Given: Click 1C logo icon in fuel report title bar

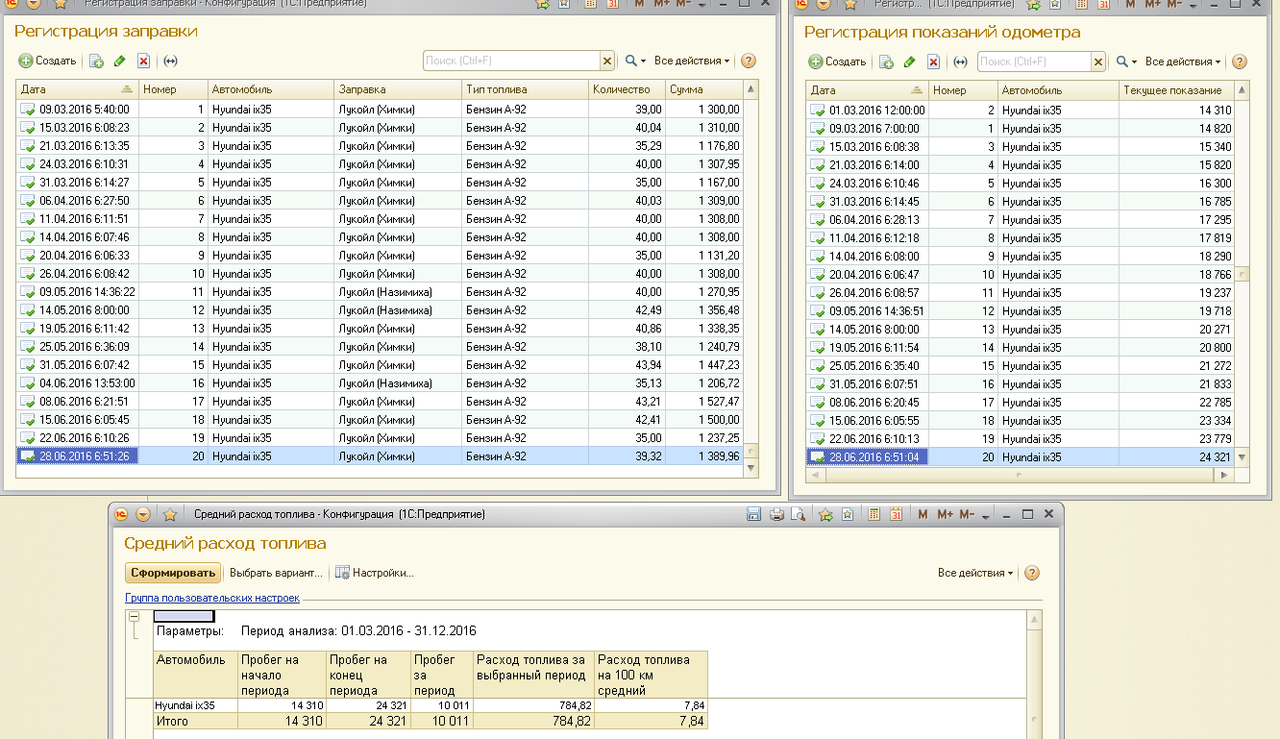Looking at the screenshot, I should (121, 514).
